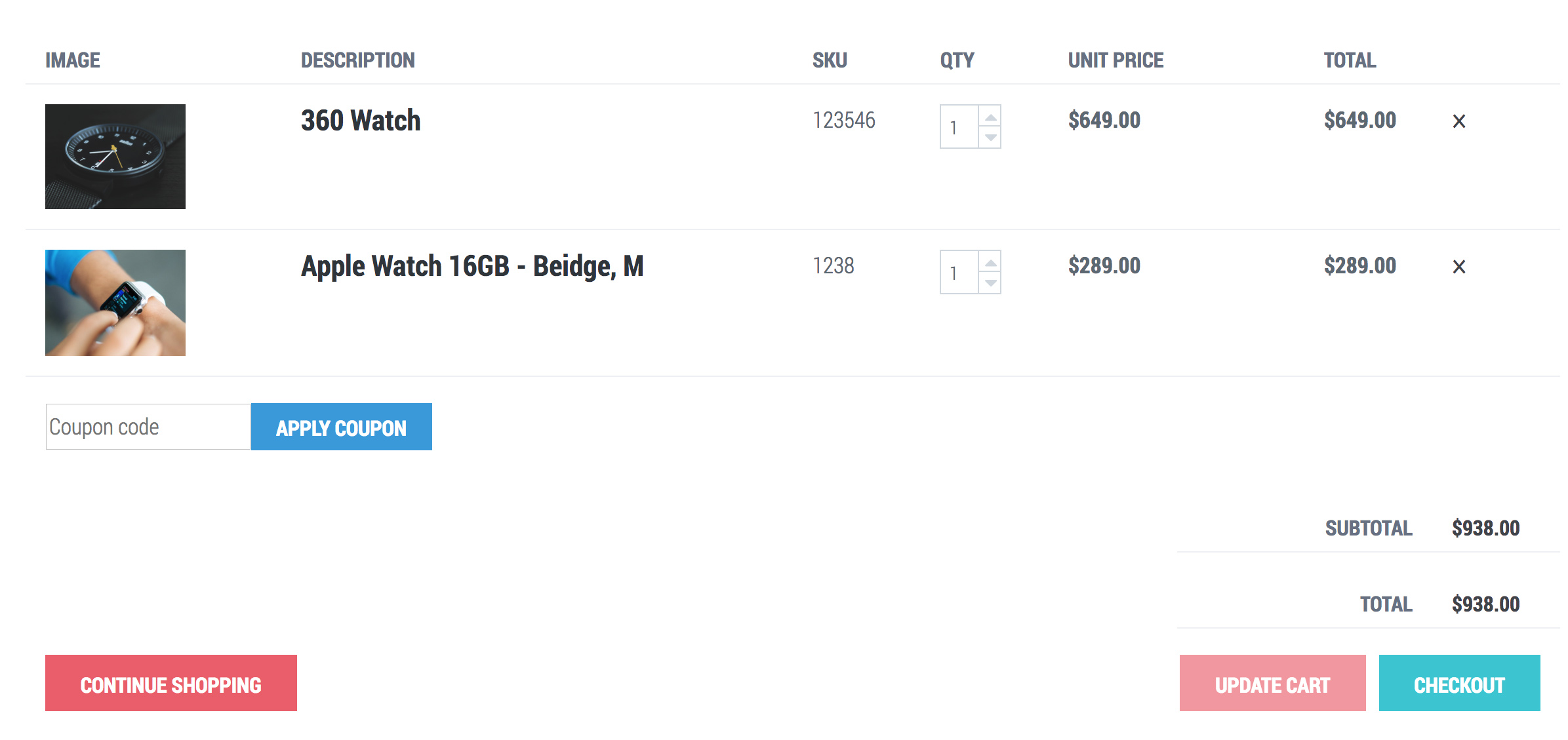Increase 360 Watch quantity with up arrow

click(x=990, y=117)
